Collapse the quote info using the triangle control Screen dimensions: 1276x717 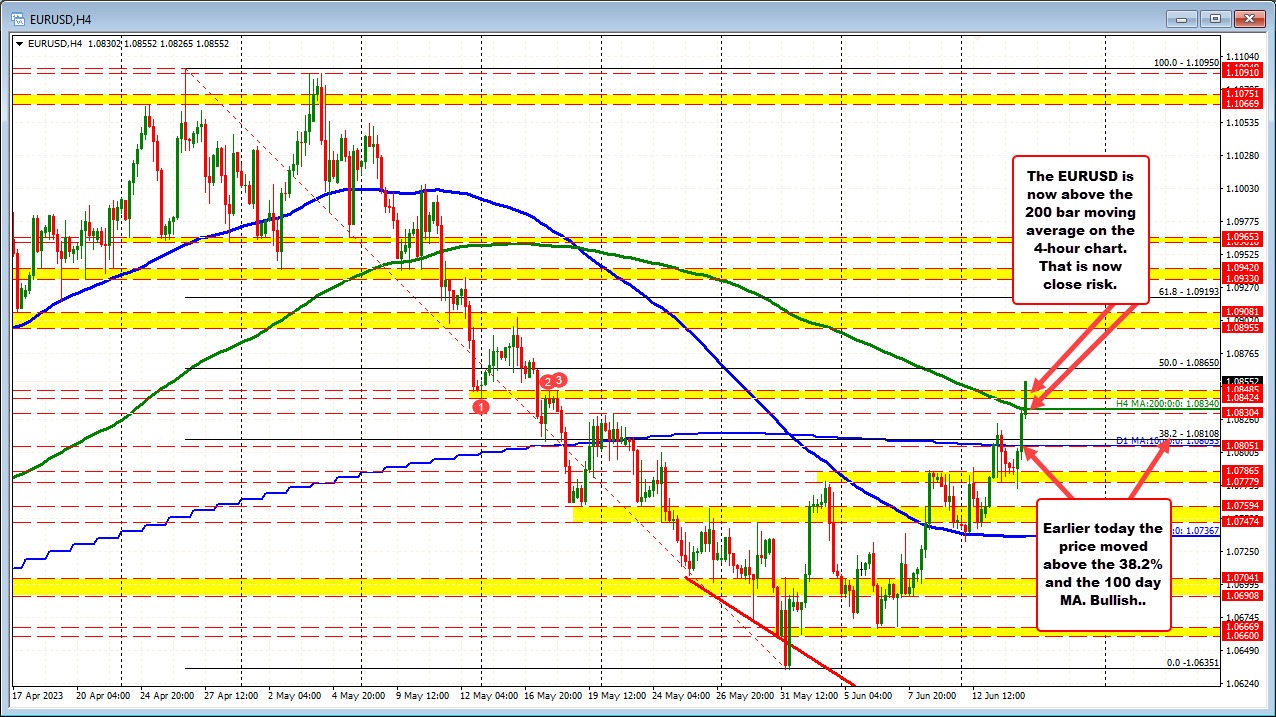point(18,43)
